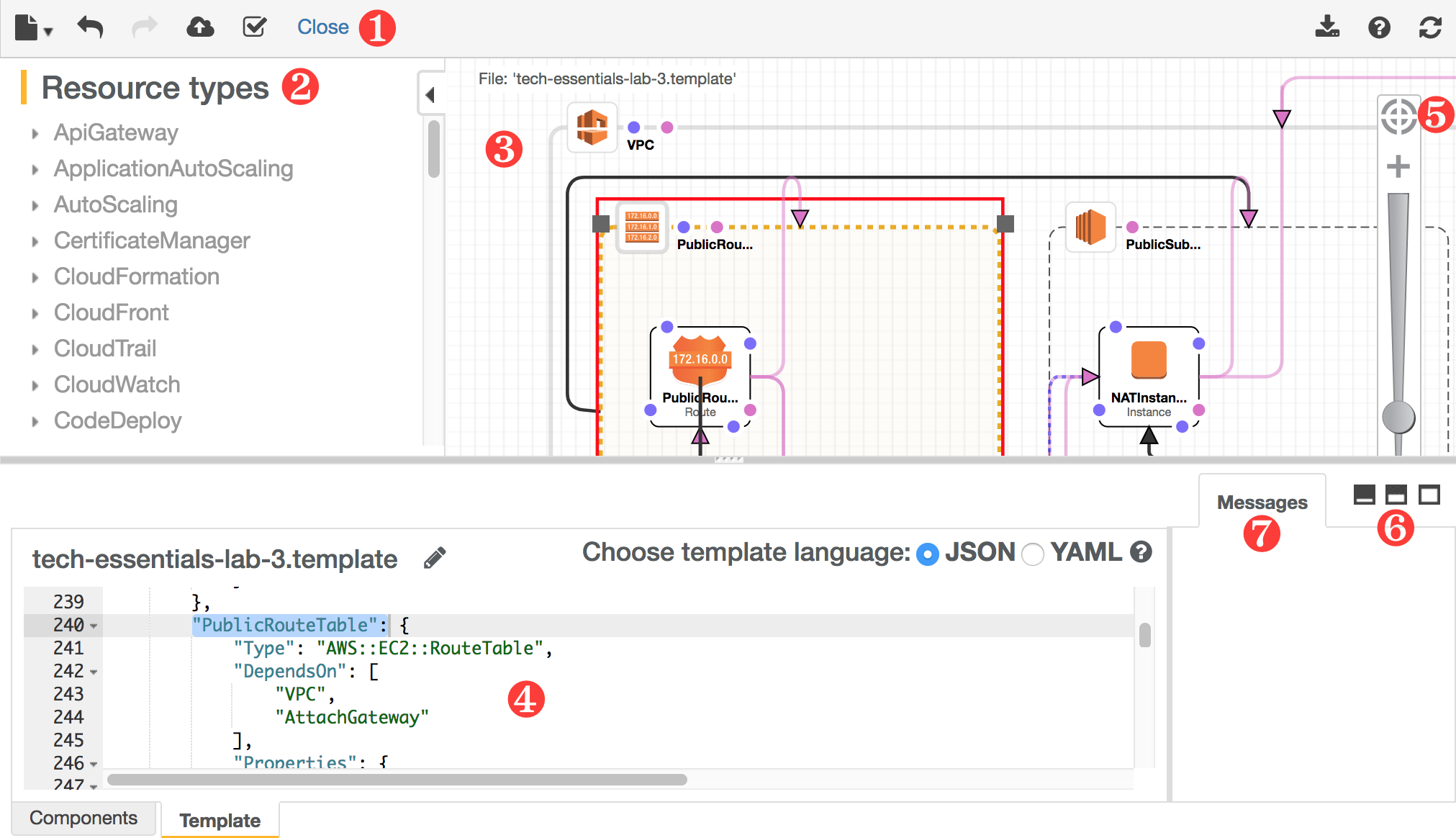Click the "VPC" entry on line 243
This screenshot has width=1456, height=838.
pos(301,694)
